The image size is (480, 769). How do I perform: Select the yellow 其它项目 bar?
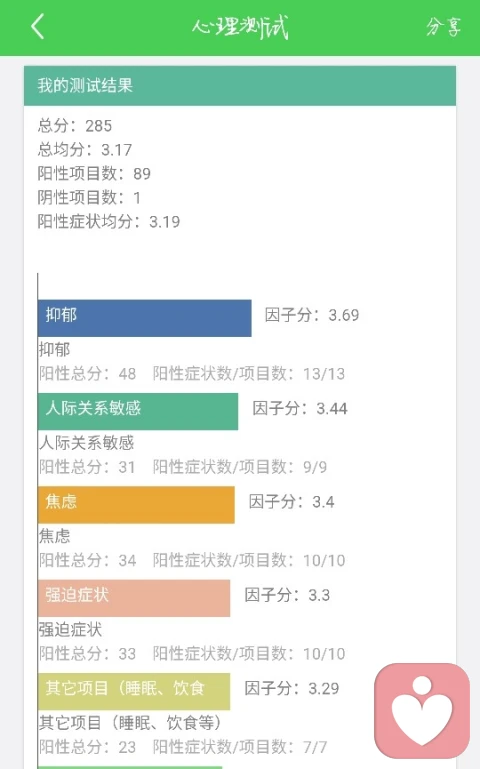[x=134, y=691]
